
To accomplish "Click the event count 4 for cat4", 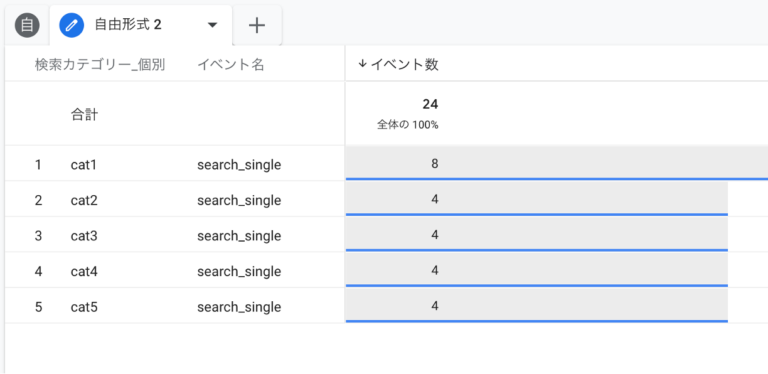I will 434,270.
